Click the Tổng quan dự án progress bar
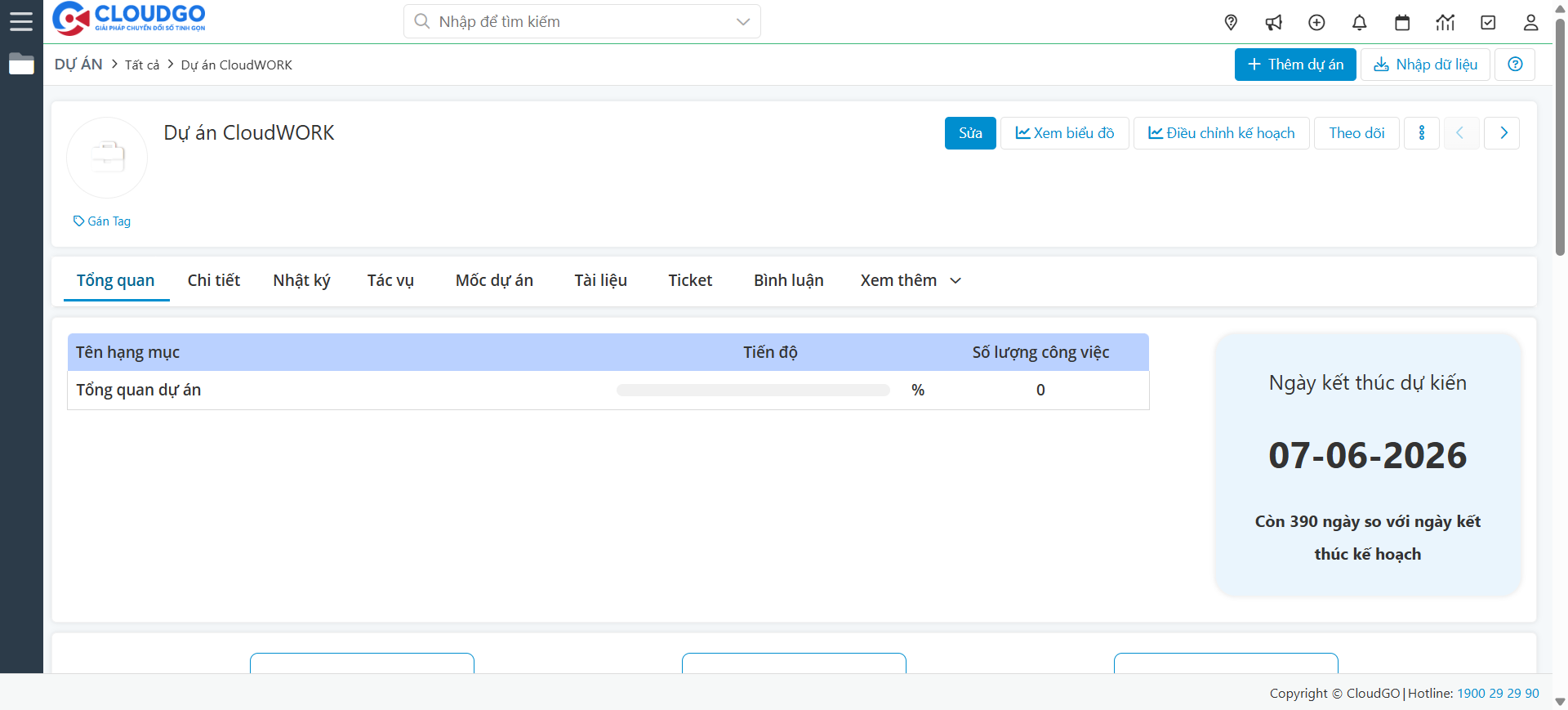The height and width of the screenshot is (710, 1568). [753, 391]
